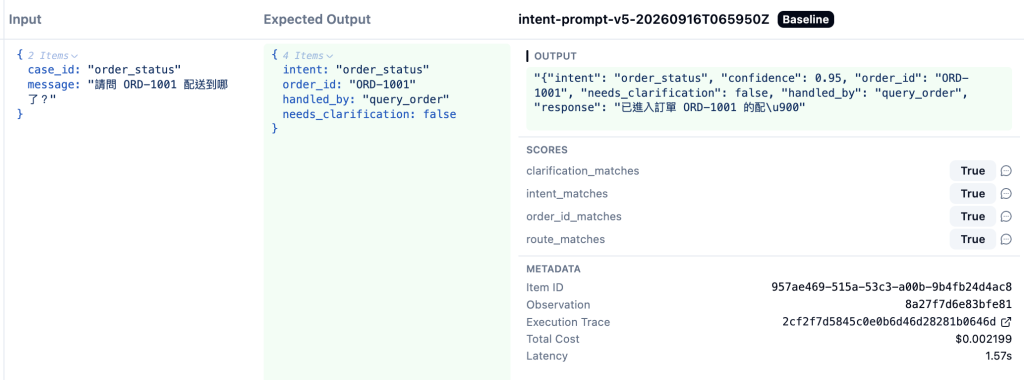The image size is (1024, 380).
Task: Click the route_matches score name
Action: (x=566, y=240)
